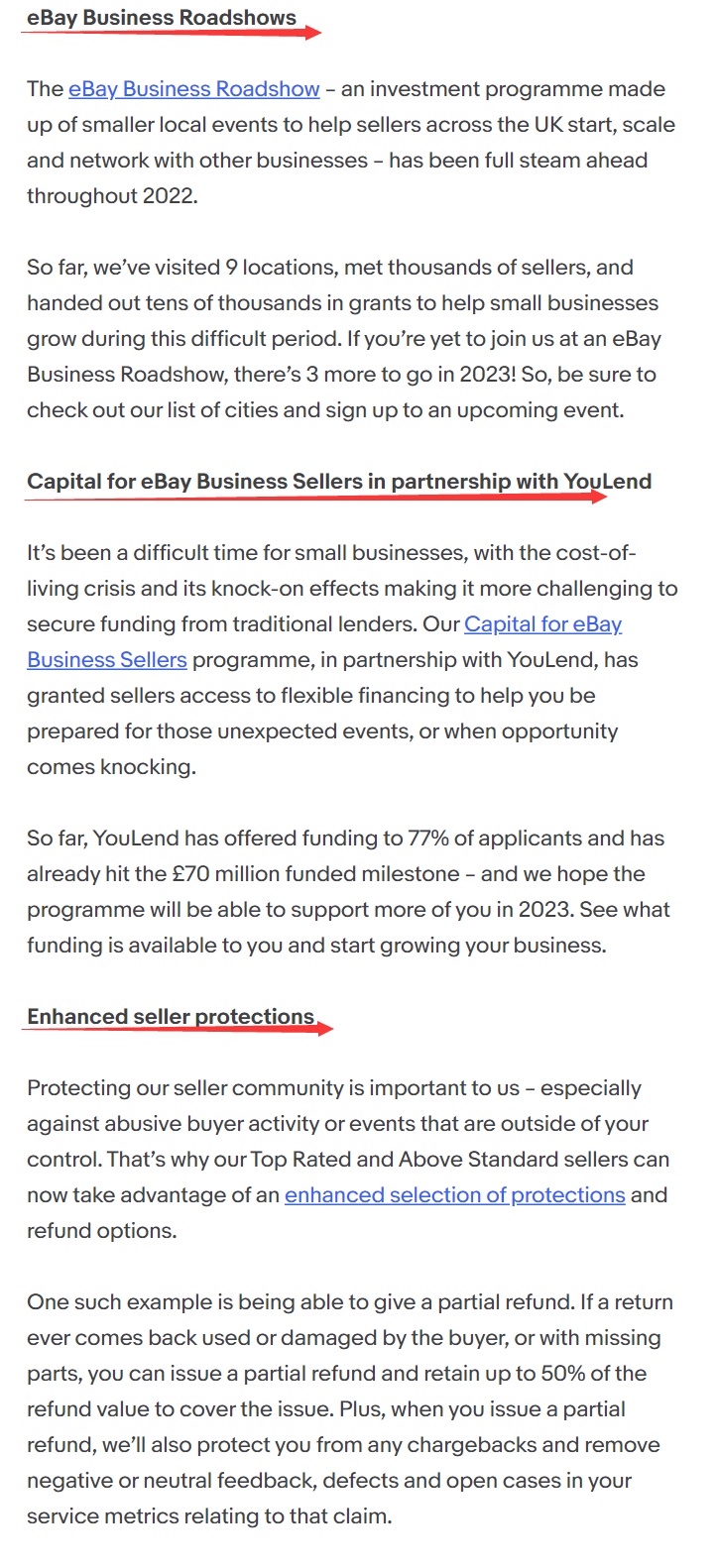The image size is (718, 1568).
Task: Click the eBay Business Roadshows heading
Action: click(x=162, y=18)
